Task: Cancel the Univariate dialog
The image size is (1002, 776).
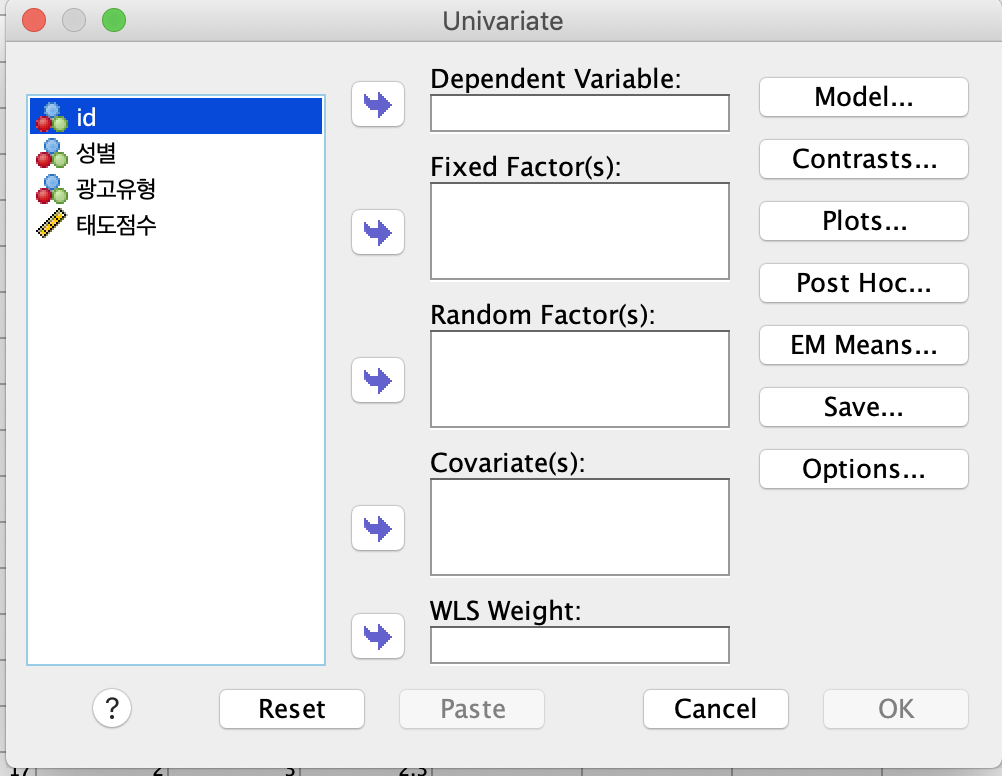Action: (716, 709)
